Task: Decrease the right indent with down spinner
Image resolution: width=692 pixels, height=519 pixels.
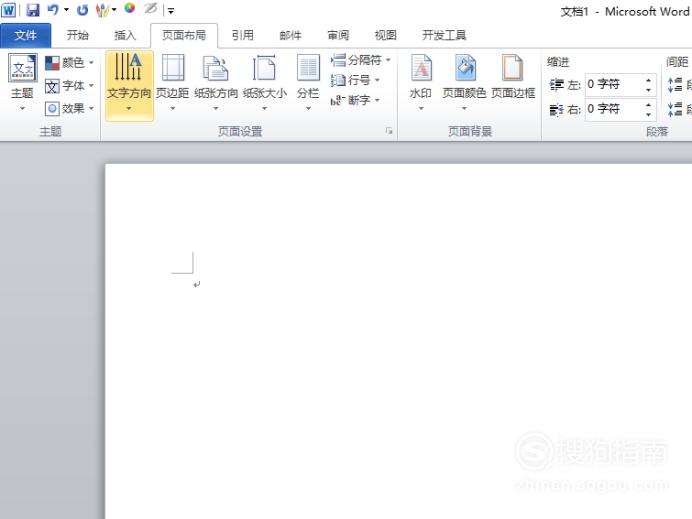Action: [x=648, y=115]
